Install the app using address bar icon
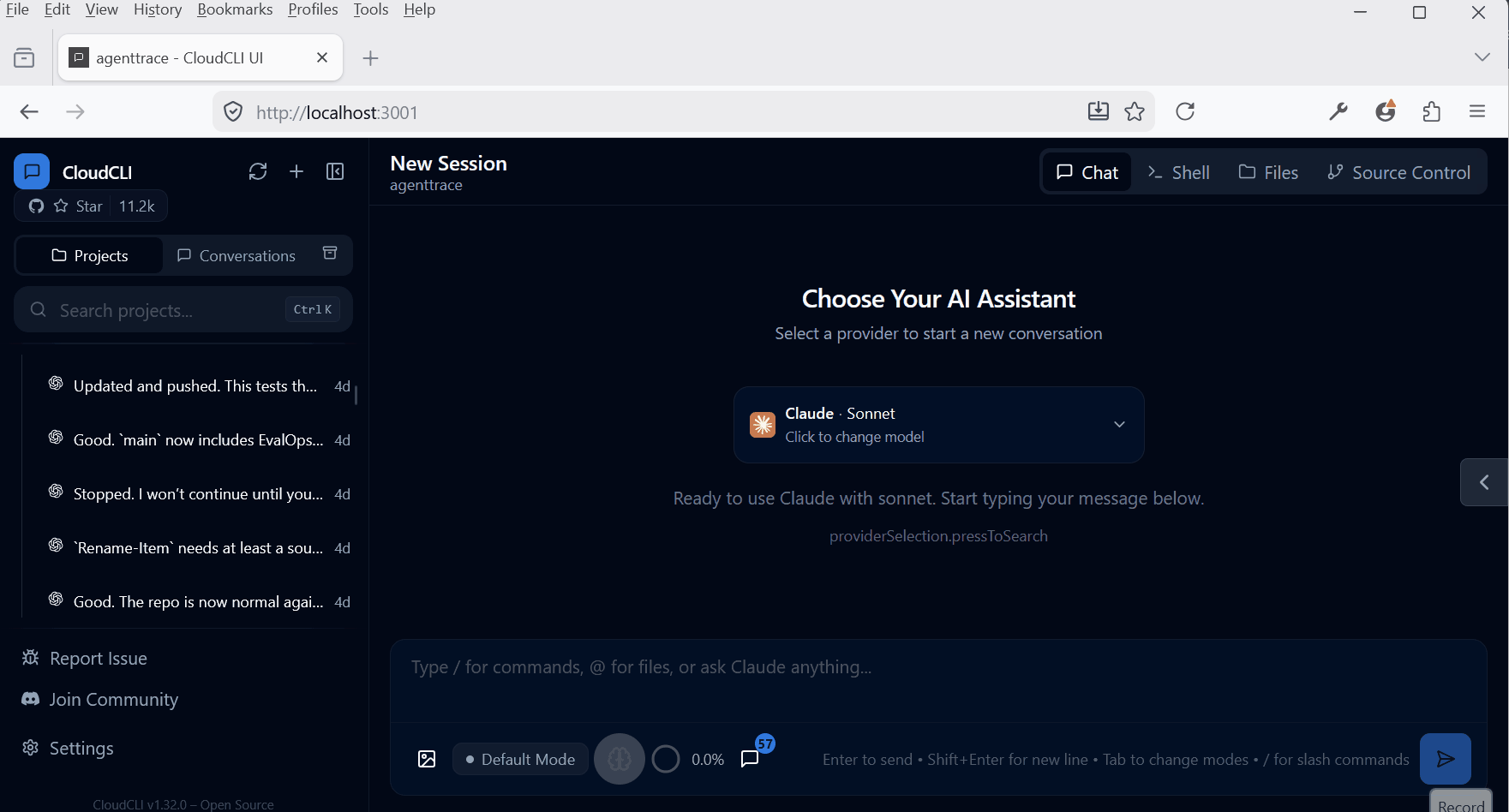1509x812 pixels. [x=1099, y=111]
